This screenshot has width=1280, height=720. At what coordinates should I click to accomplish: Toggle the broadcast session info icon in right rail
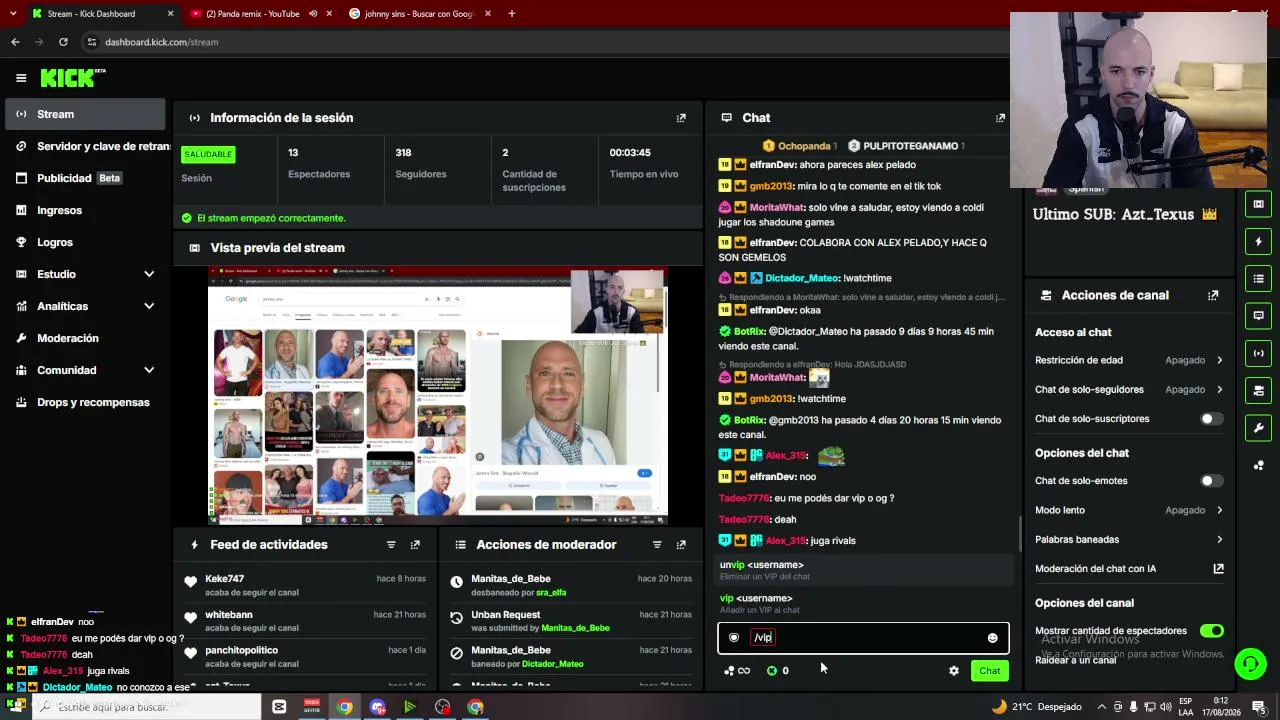point(1258,353)
